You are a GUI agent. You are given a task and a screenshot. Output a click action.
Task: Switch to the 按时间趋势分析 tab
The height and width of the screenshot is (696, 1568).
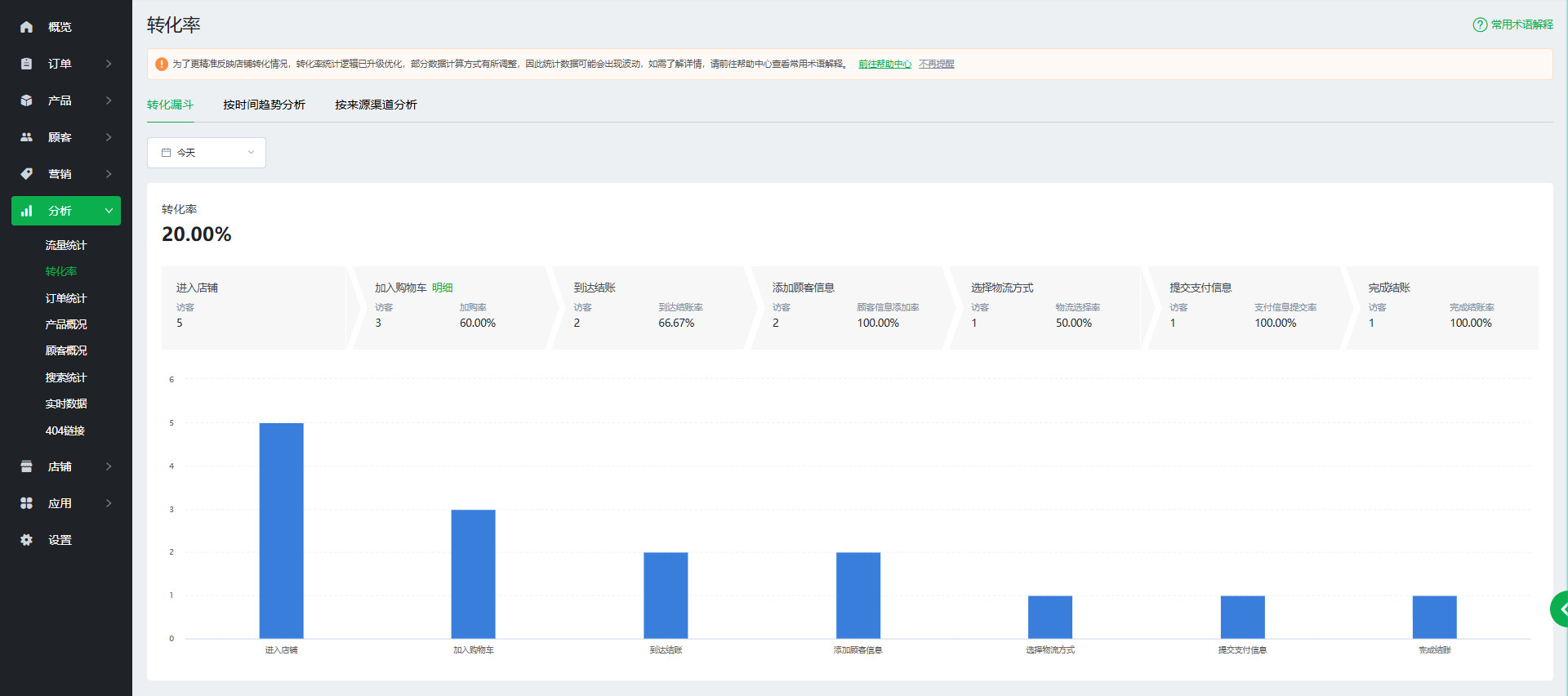click(264, 105)
